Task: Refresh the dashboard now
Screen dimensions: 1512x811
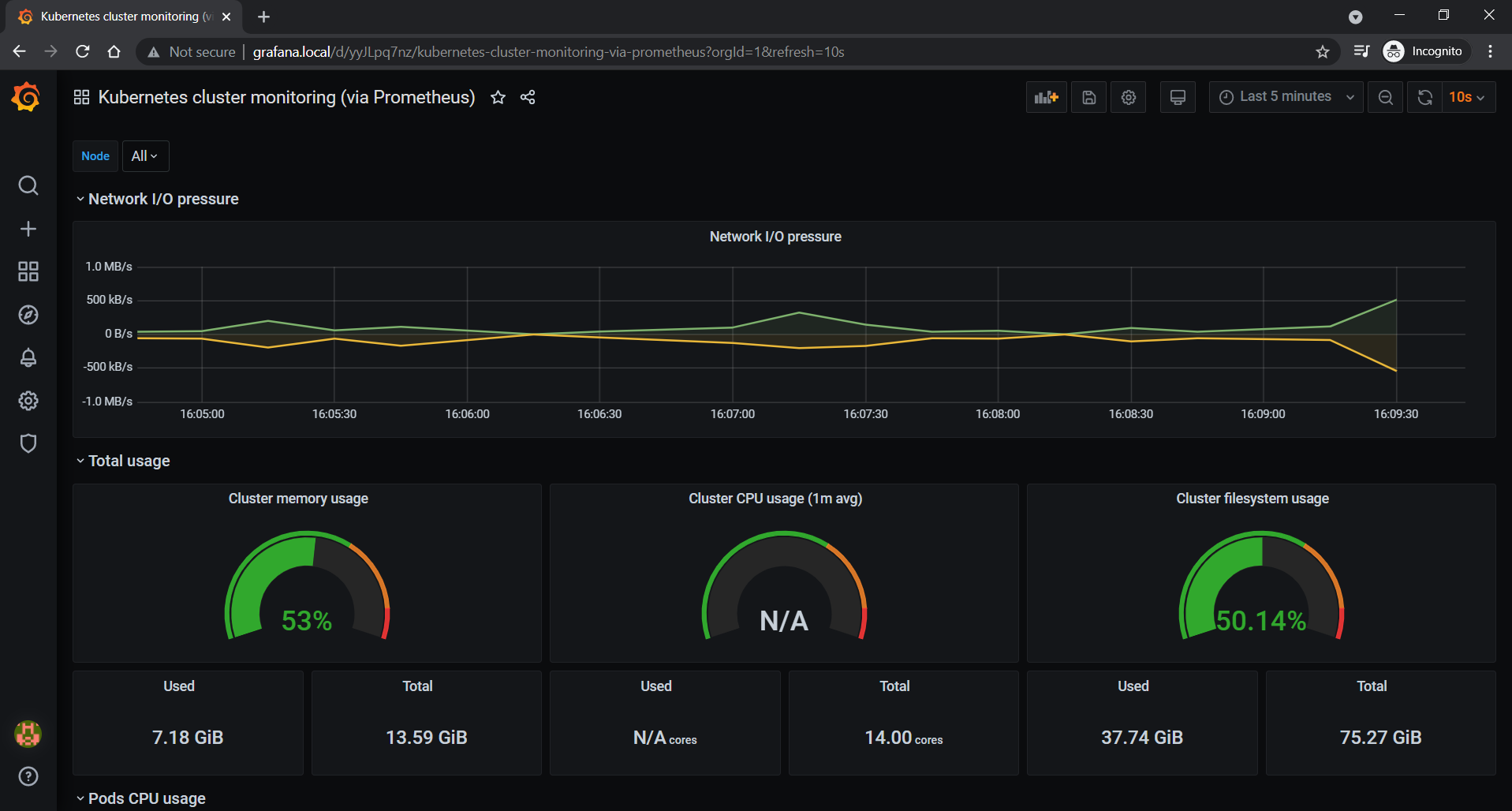Action: (1424, 97)
